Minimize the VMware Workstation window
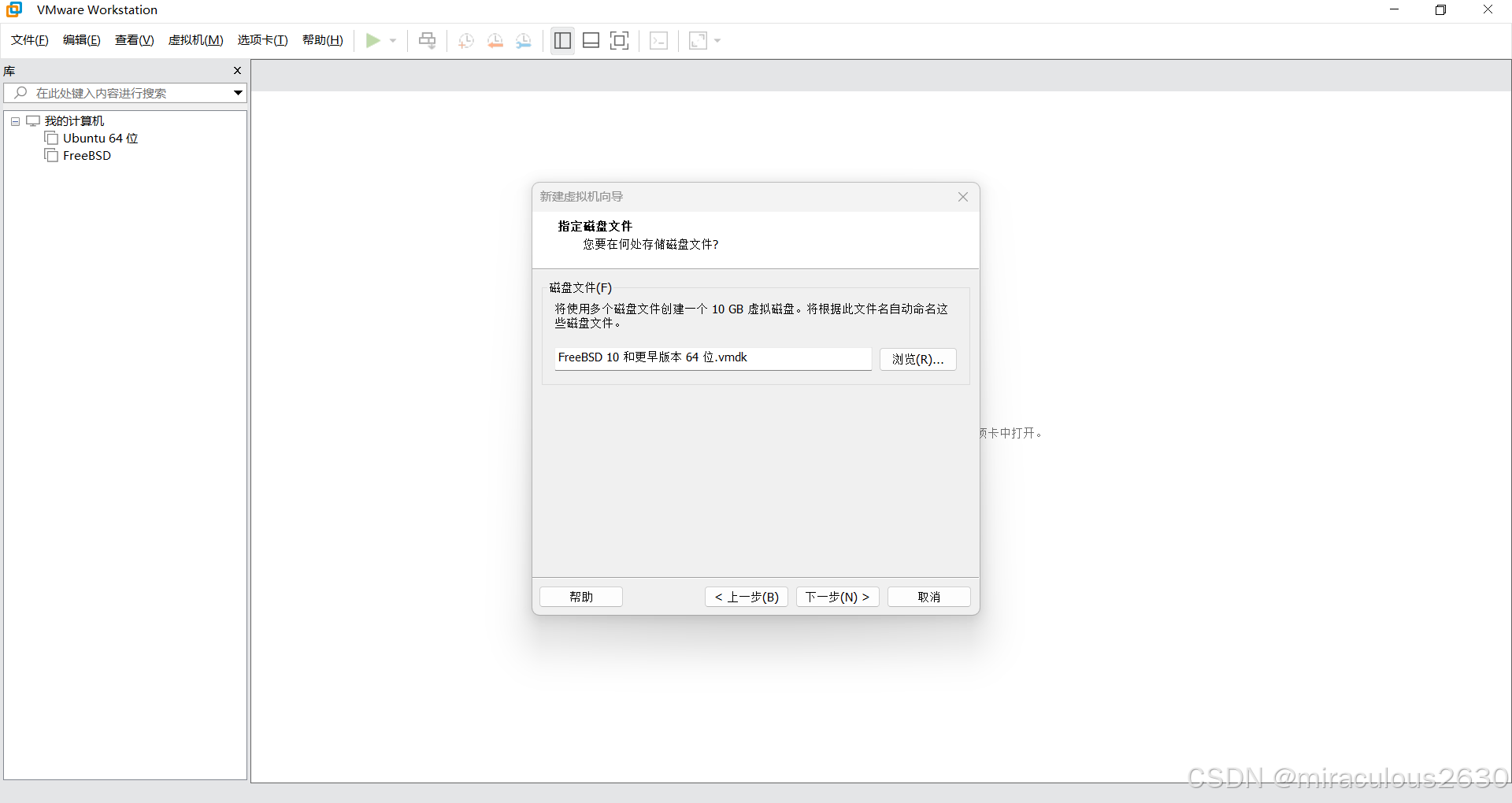Image resolution: width=1512 pixels, height=803 pixels. click(x=1394, y=9)
